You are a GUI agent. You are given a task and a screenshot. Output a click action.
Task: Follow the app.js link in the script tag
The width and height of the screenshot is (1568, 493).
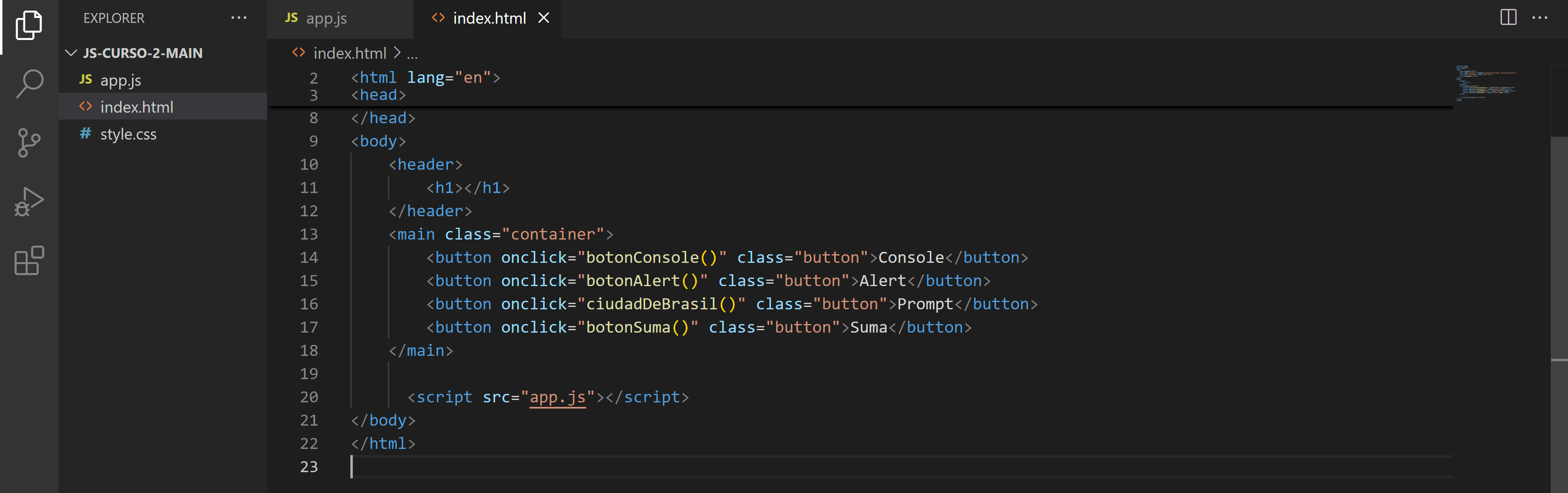557,398
